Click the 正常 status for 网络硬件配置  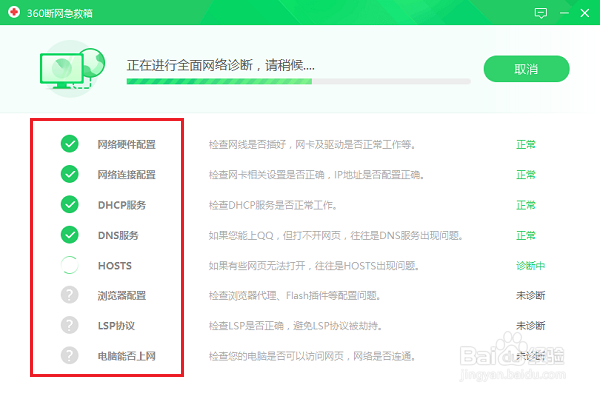pyautogui.click(x=526, y=144)
